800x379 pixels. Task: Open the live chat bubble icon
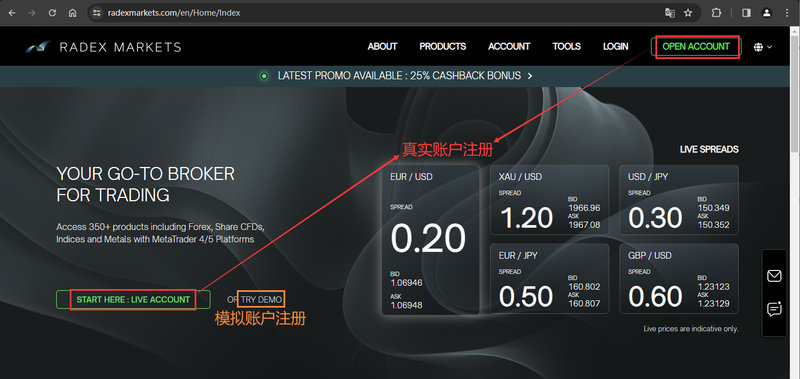(774, 309)
